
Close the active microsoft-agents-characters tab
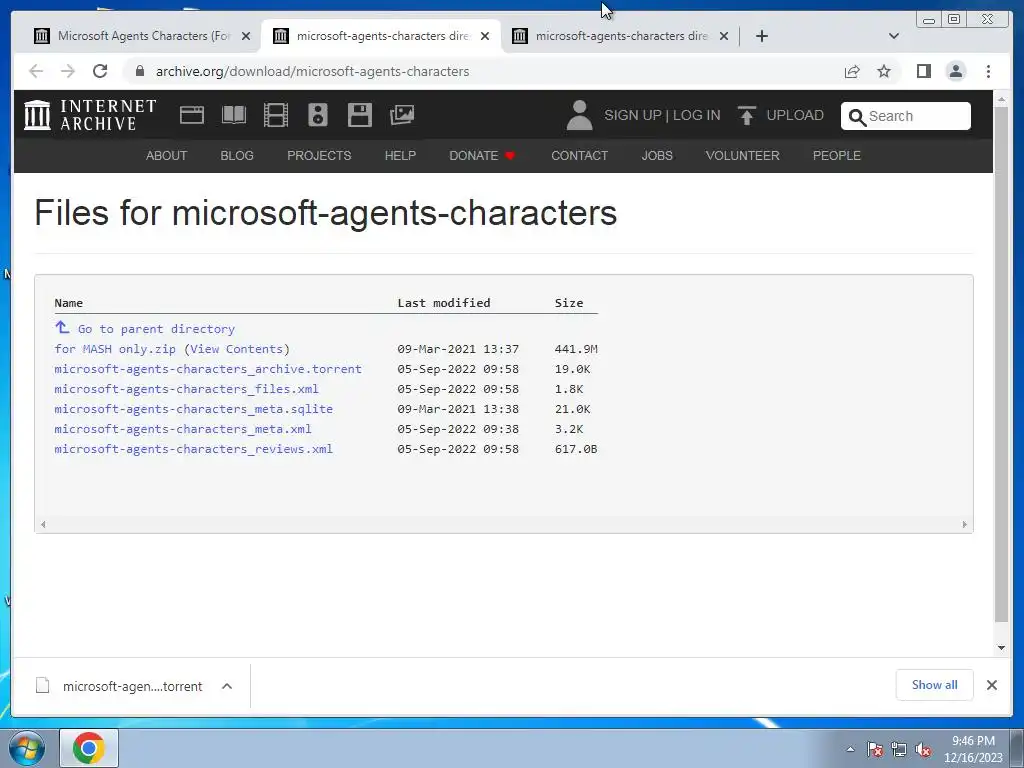click(x=485, y=36)
